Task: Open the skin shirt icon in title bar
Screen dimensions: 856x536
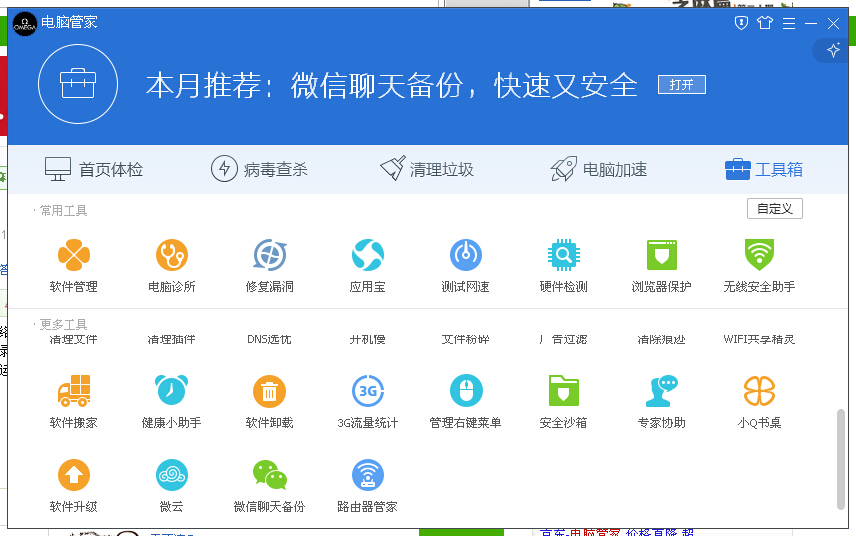Action: coord(765,23)
